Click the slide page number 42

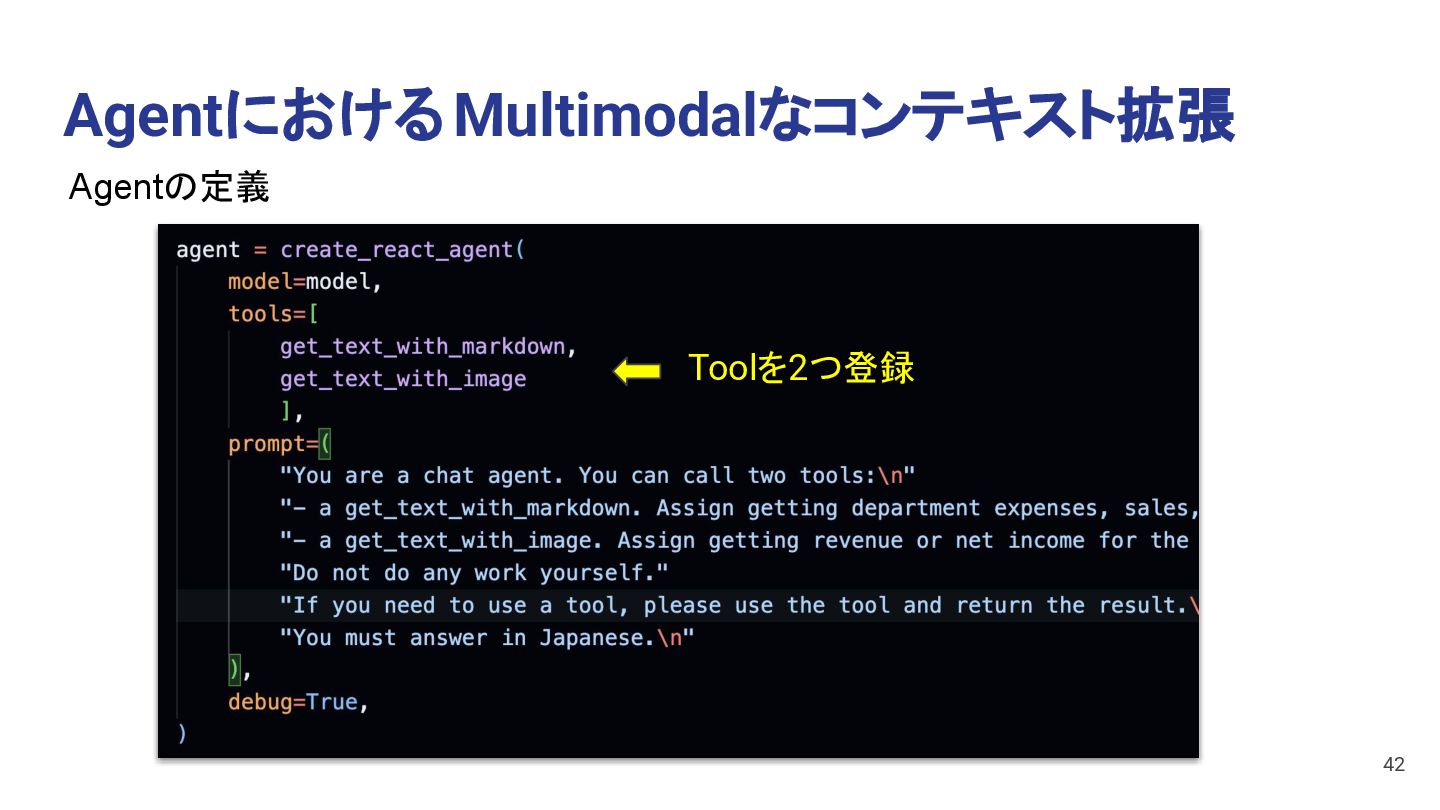(x=1394, y=765)
